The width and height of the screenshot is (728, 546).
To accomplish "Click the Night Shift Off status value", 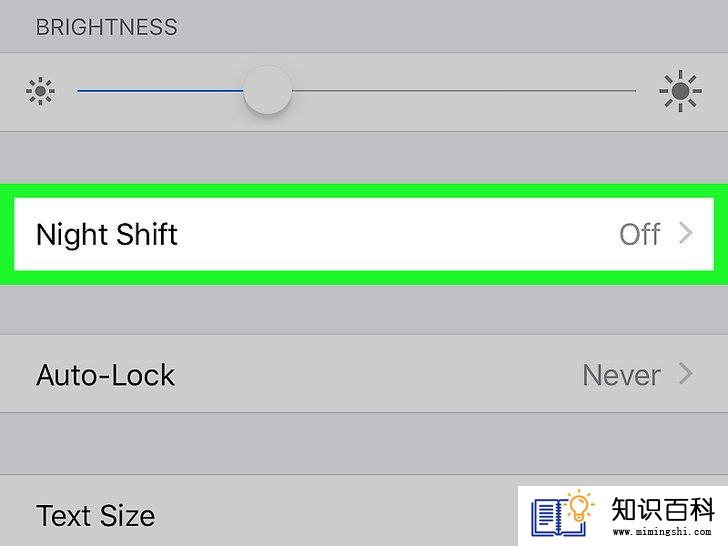I will coord(640,234).
